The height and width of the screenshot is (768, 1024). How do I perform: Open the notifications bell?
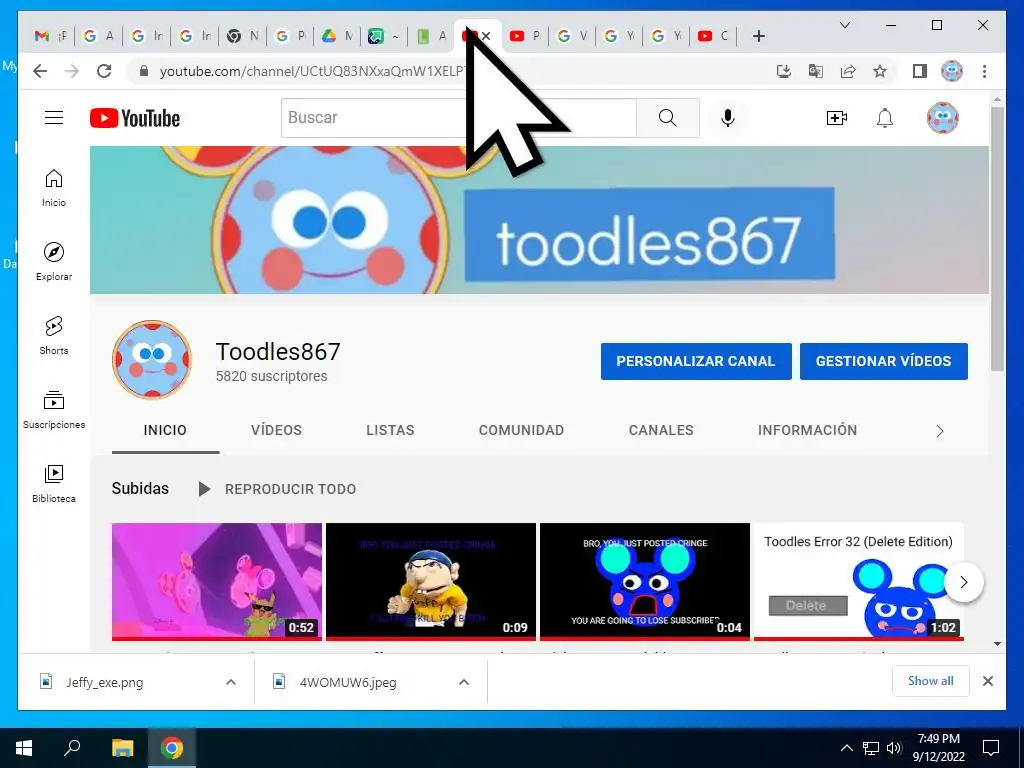tap(884, 118)
